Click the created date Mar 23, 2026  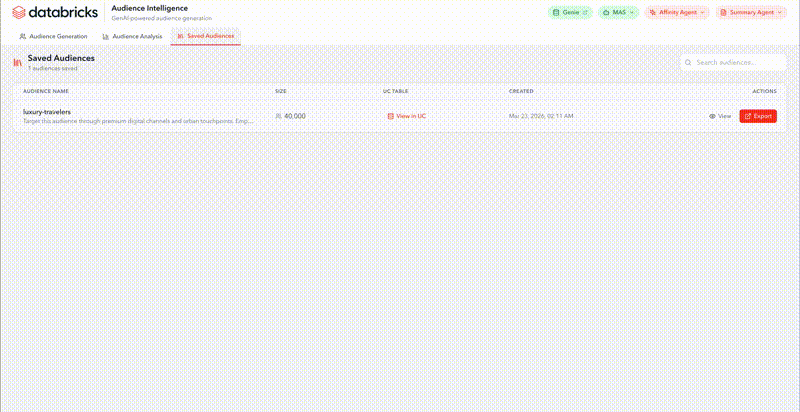[x=541, y=116]
